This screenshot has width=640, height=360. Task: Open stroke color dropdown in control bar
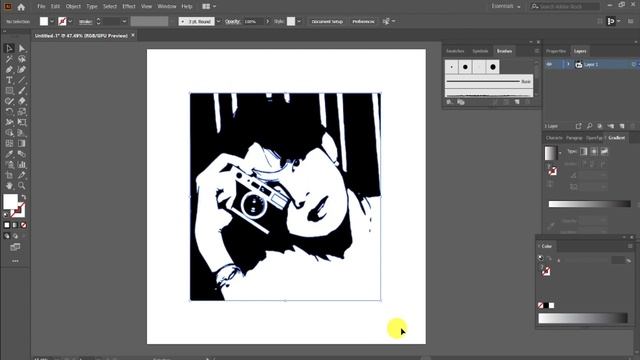point(70,21)
